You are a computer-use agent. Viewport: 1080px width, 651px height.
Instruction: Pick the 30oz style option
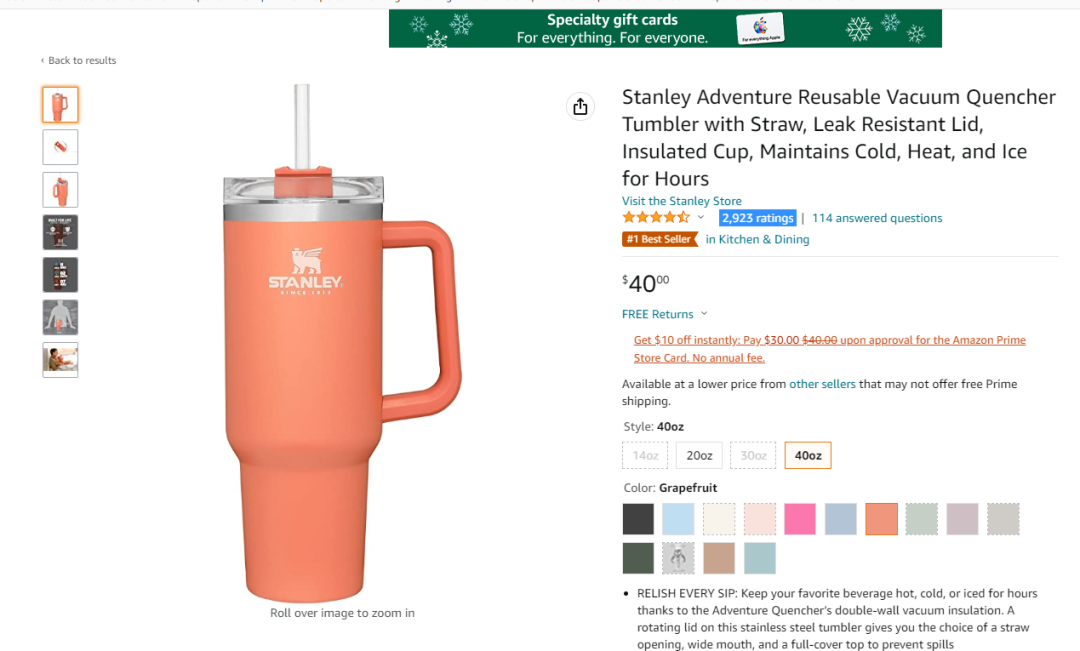point(753,455)
